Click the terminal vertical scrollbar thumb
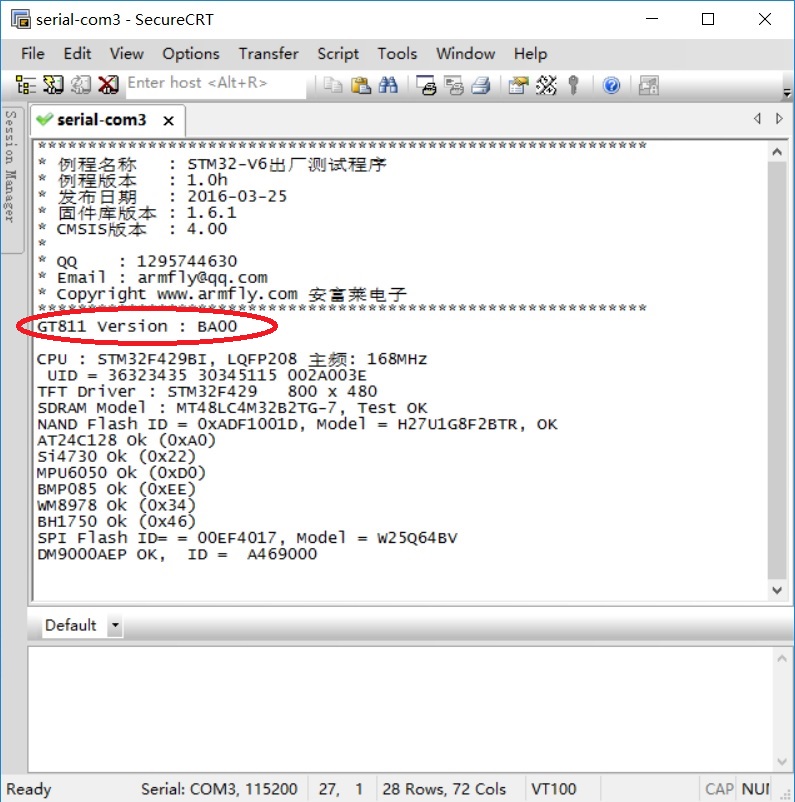795x802 pixels. click(x=777, y=371)
